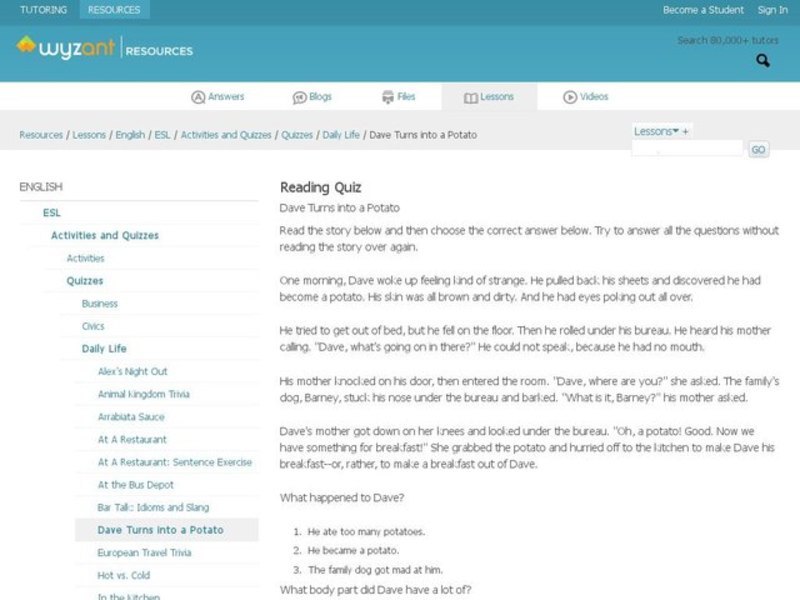This screenshot has width=800, height=600.
Task: Open the Videos play icon
Action: (570, 97)
